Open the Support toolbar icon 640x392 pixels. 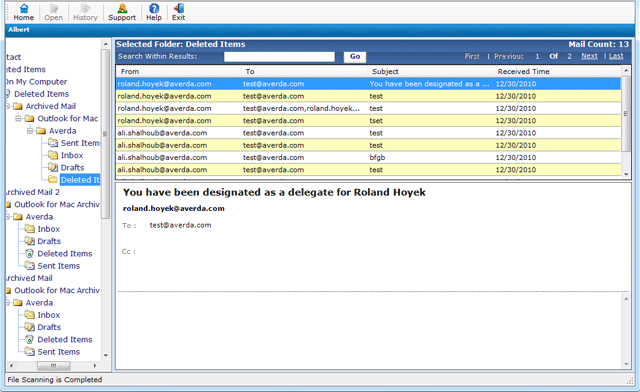122,12
